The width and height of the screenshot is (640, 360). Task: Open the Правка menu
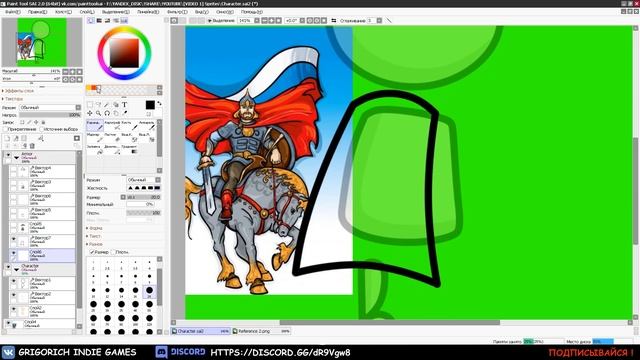click(x=37, y=12)
